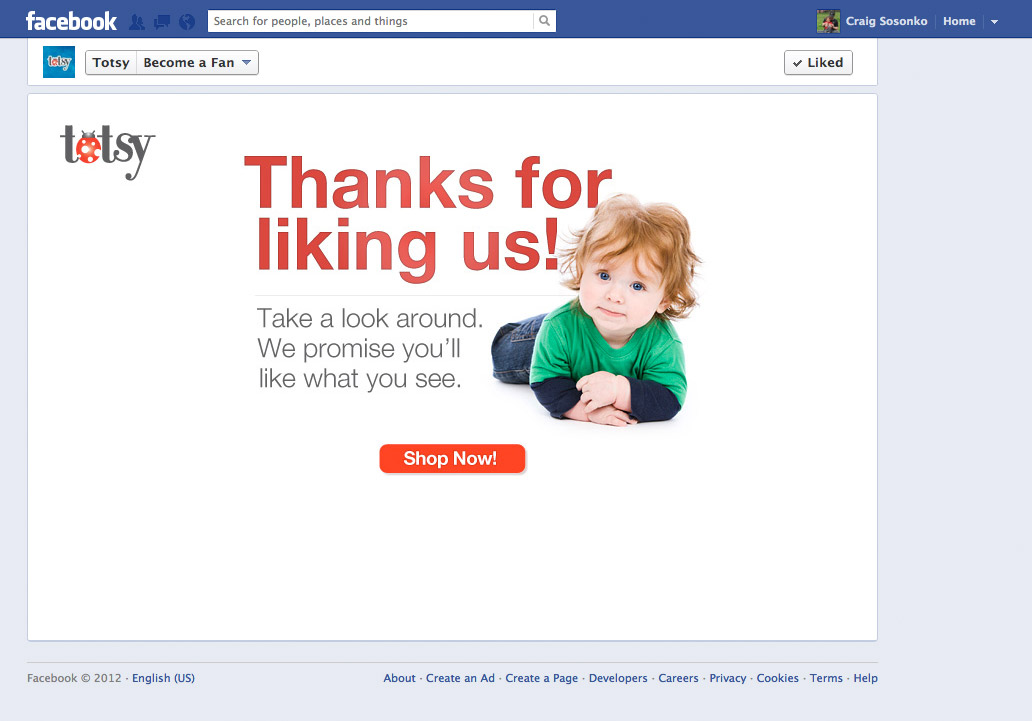Click in the search input field

[x=371, y=21]
